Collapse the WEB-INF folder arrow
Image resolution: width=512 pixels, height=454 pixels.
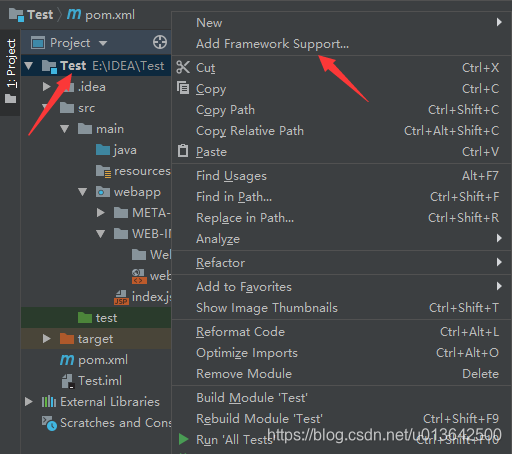click(x=101, y=234)
